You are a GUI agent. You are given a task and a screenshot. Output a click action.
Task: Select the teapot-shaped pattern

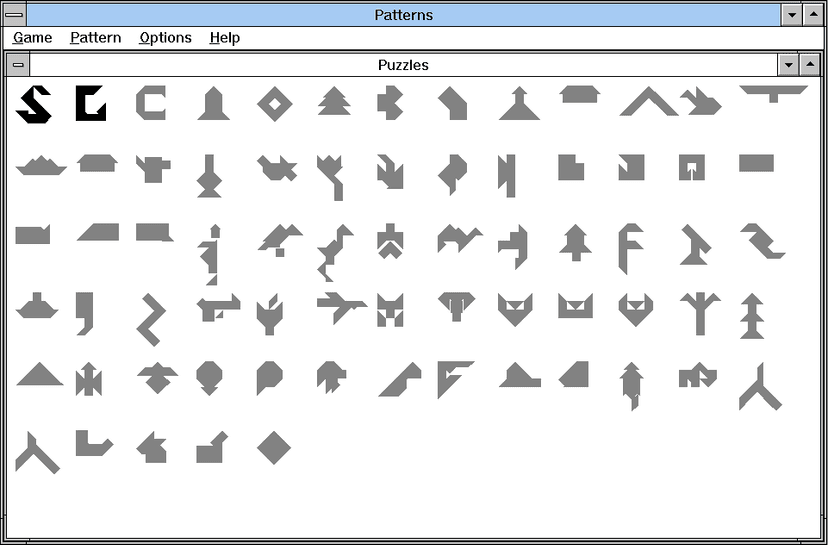pos(153,169)
